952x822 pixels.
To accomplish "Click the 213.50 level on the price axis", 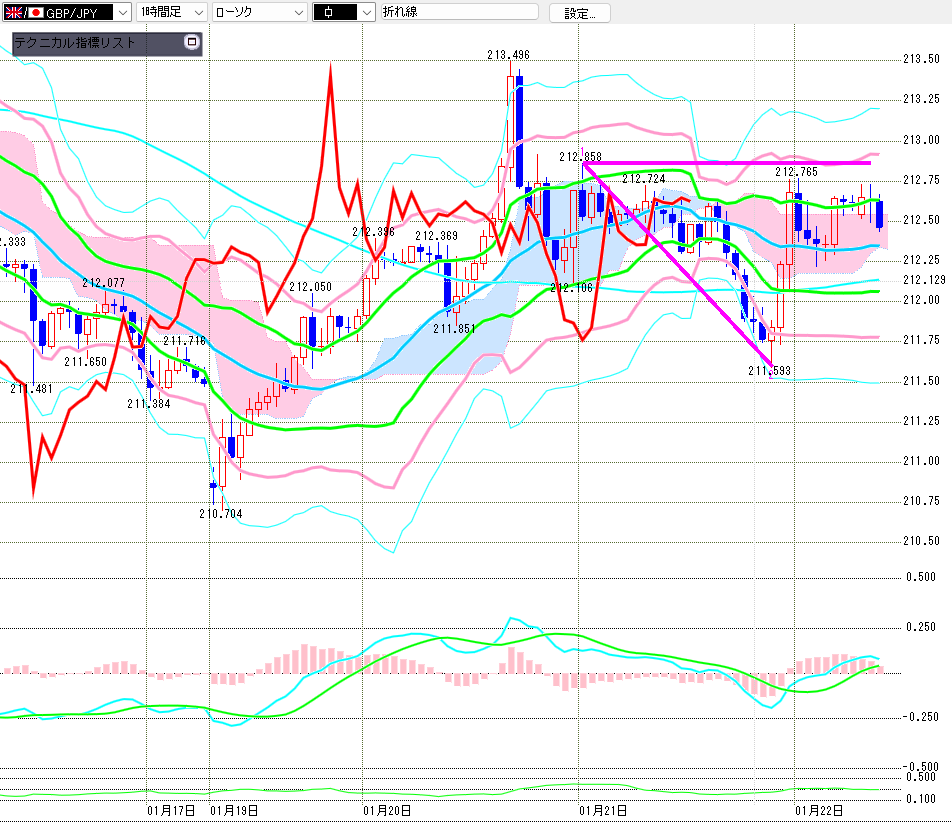I will click(x=921, y=59).
